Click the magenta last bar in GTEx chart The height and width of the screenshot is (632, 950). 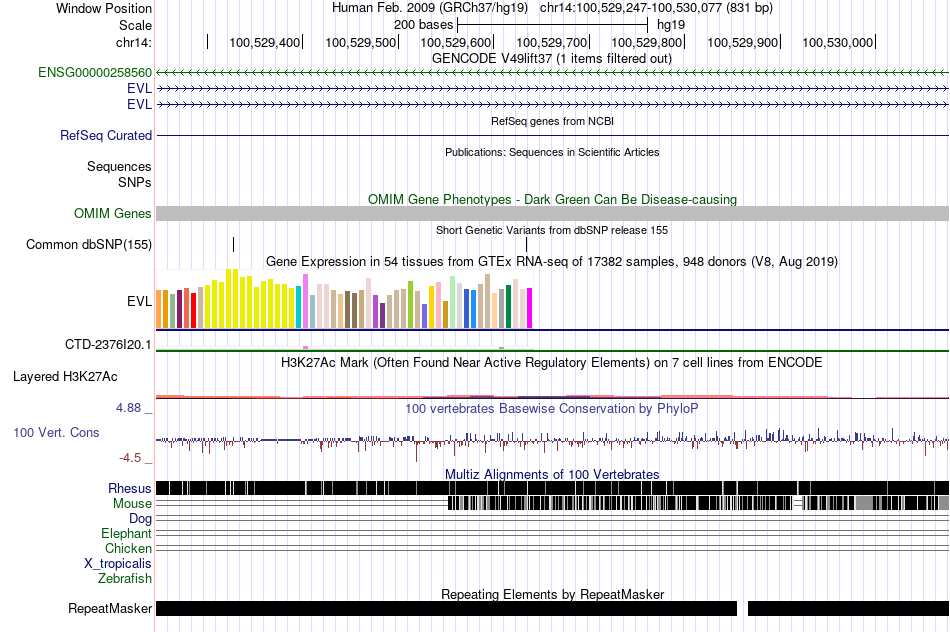(x=530, y=308)
